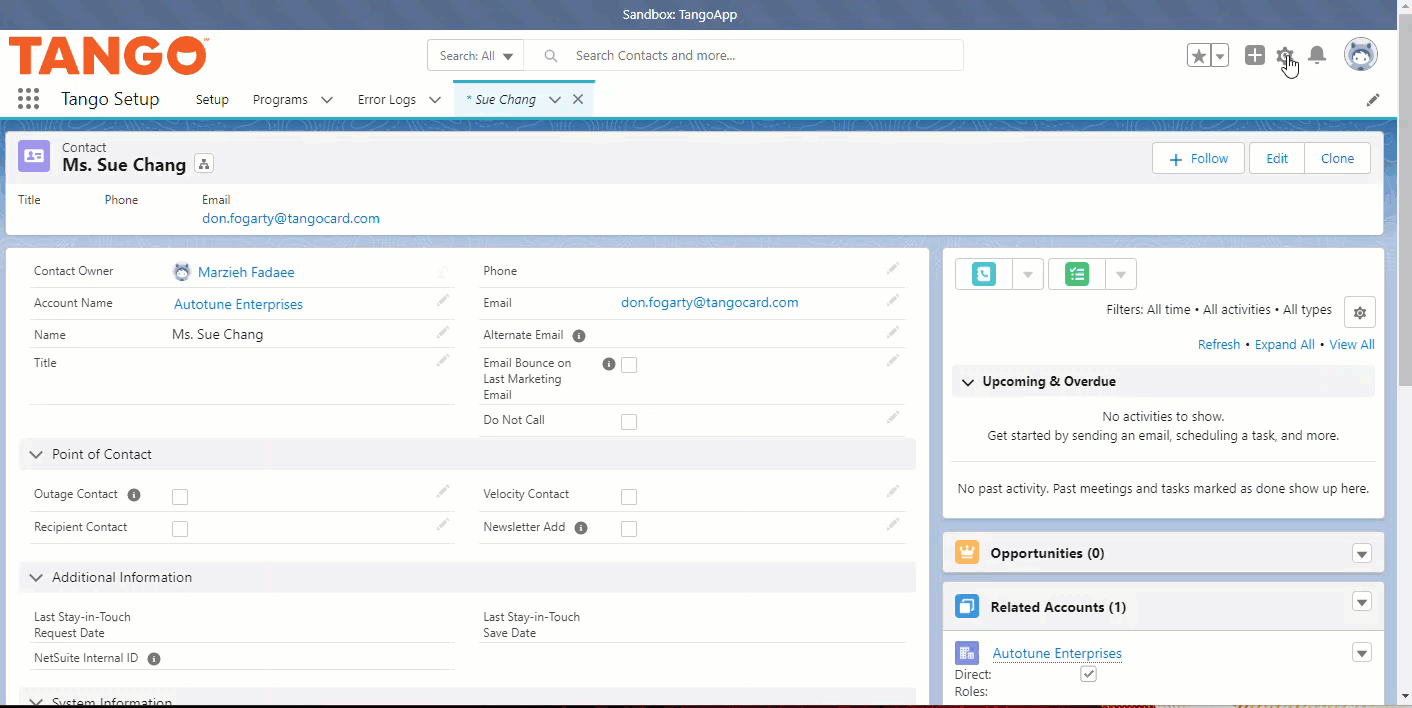
Task: Open the Programs nav tab
Action: pyautogui.click(x=280, y=100)
